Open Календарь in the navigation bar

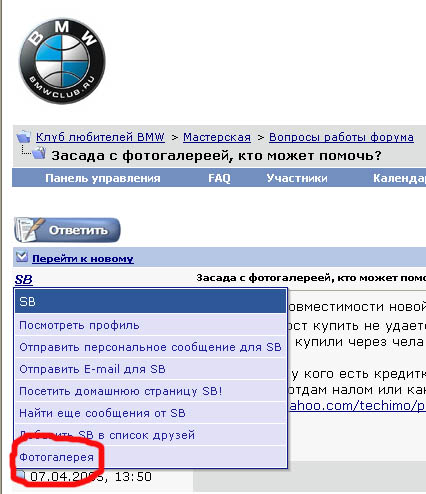point(399,178)
